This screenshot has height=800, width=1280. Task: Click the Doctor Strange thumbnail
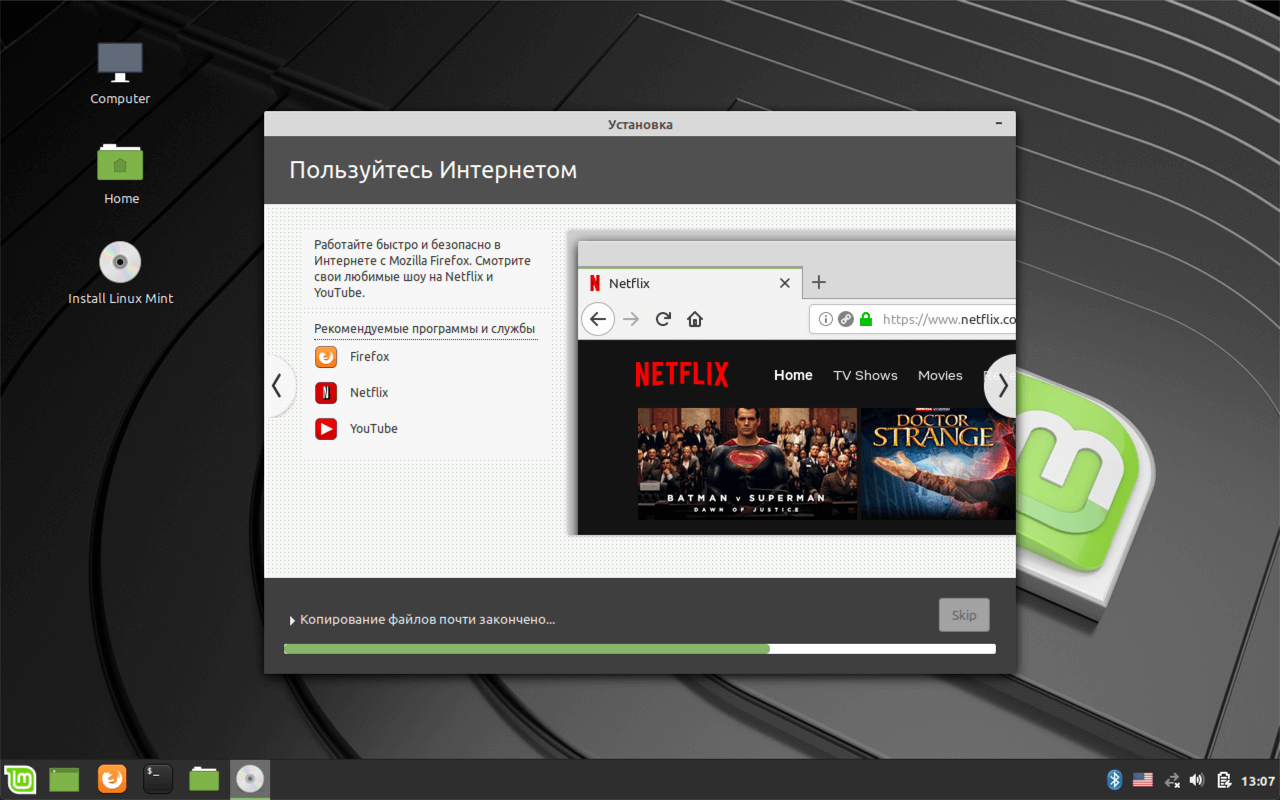coord(938,463)
